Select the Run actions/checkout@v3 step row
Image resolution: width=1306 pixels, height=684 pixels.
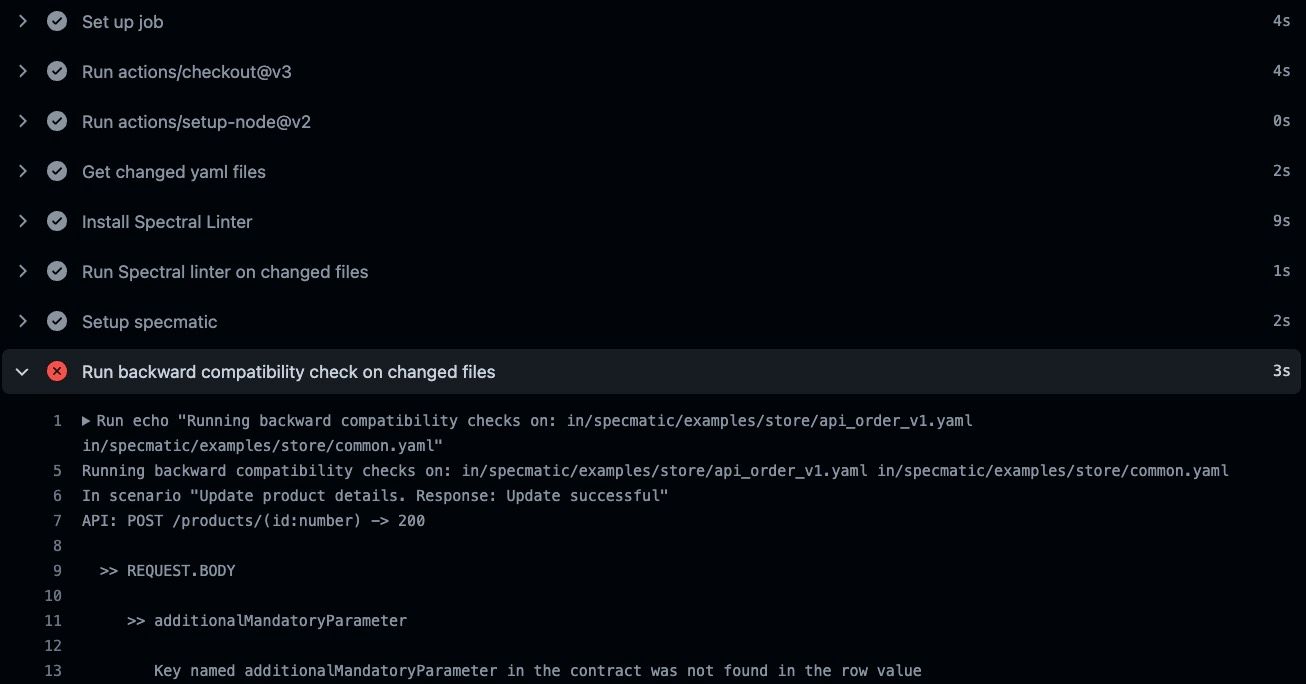[186, 71]
